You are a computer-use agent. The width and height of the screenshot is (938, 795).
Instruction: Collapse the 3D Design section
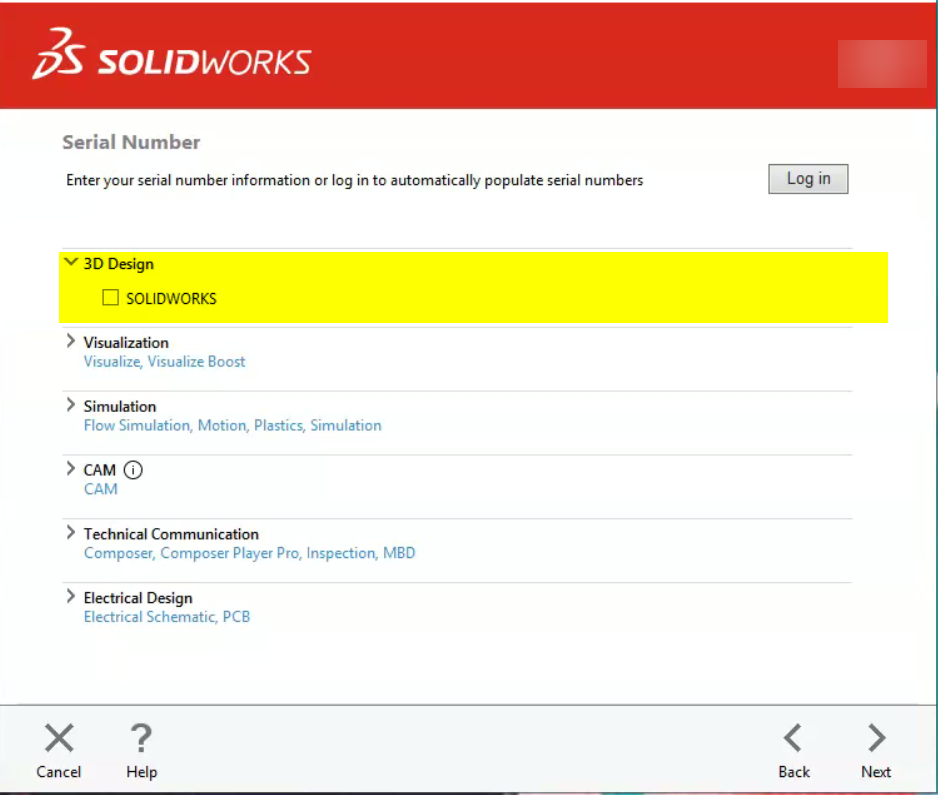71,262
